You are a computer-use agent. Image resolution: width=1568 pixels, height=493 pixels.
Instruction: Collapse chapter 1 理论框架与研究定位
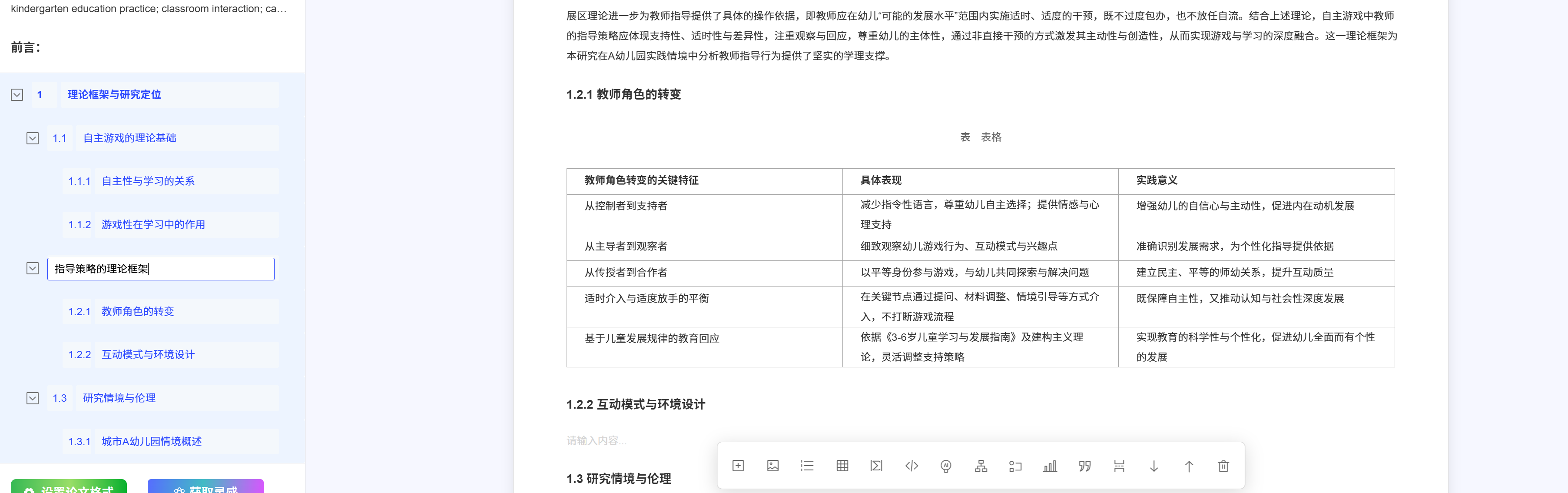17,95
